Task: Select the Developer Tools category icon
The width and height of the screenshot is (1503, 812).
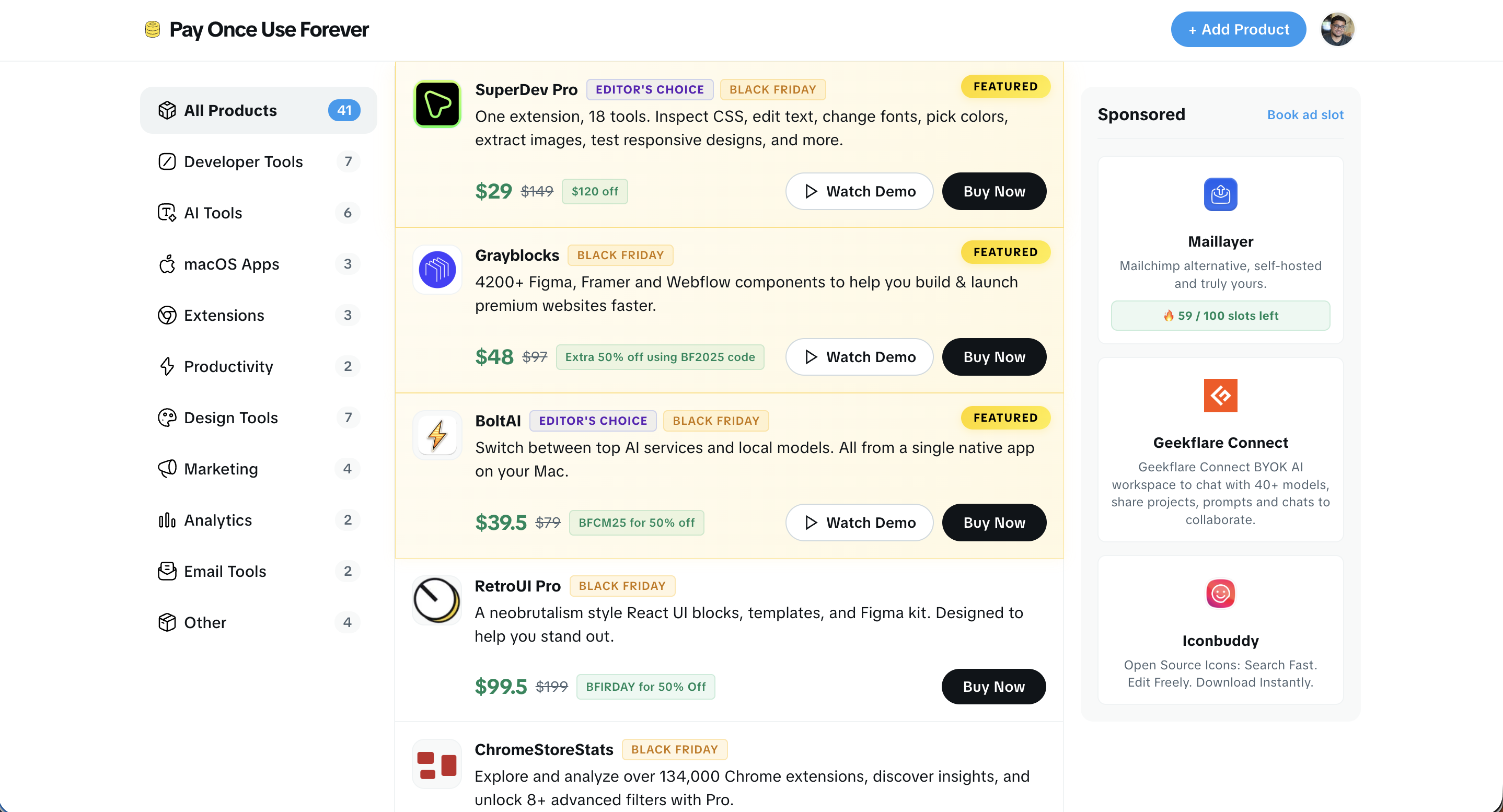Action: pos(167,161)
